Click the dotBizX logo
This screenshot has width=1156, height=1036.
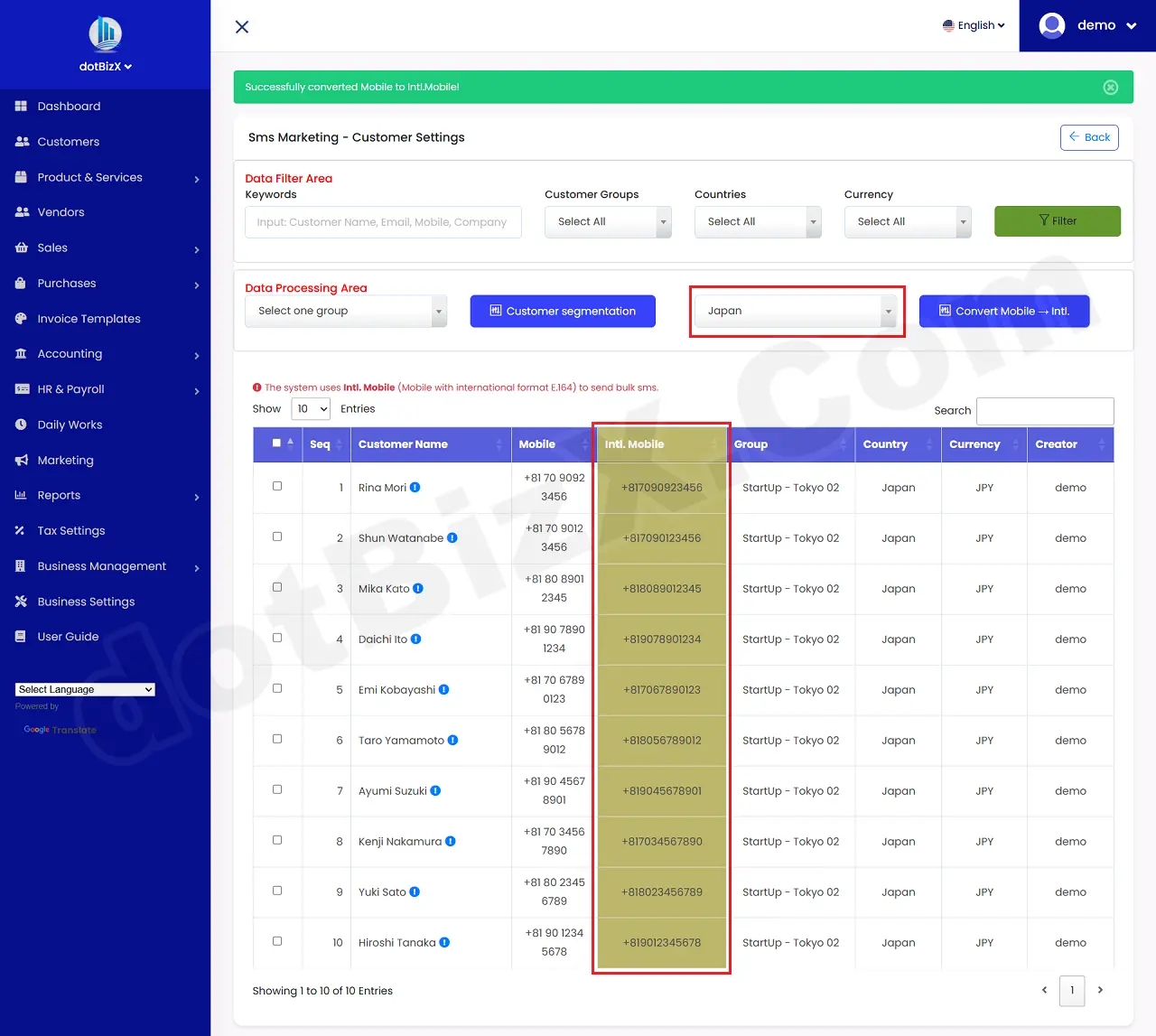click(106, 34)
